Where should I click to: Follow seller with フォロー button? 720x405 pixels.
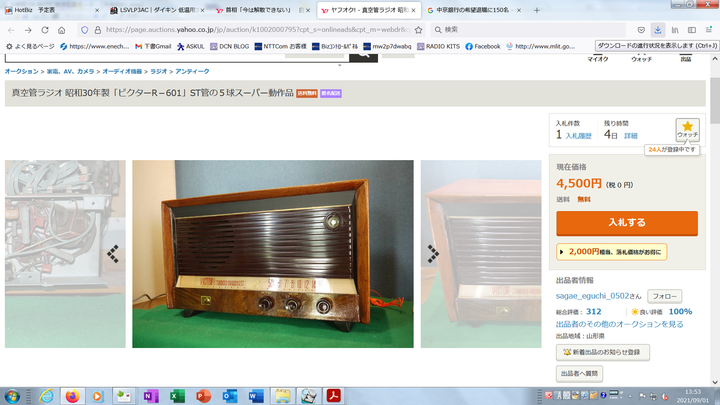click(x=665, y=297)
